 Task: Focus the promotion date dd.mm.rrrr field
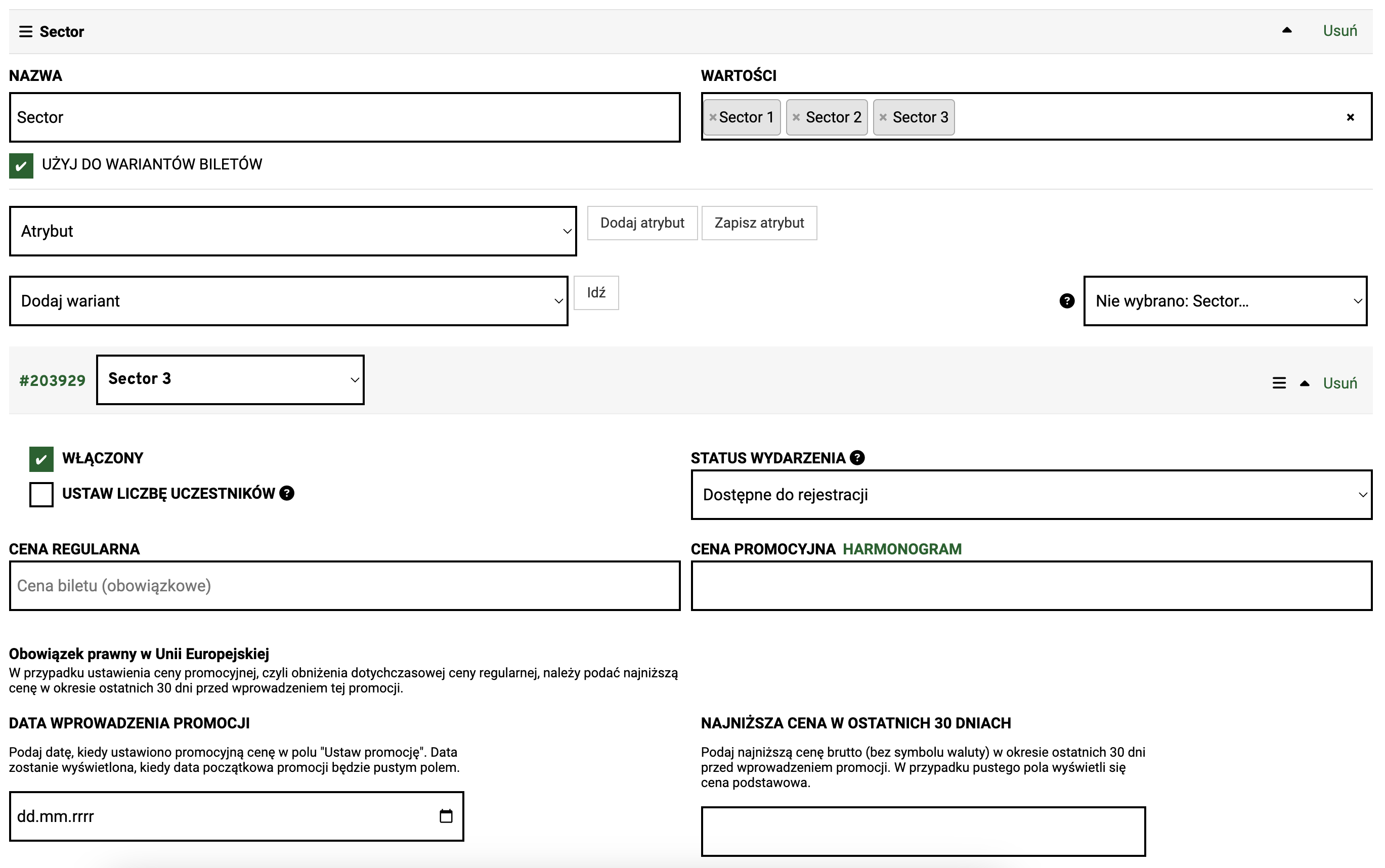[x=236, y=816]
